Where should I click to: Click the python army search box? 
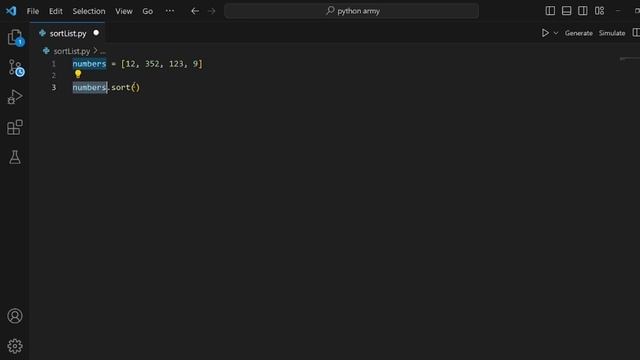pos(351,11)
